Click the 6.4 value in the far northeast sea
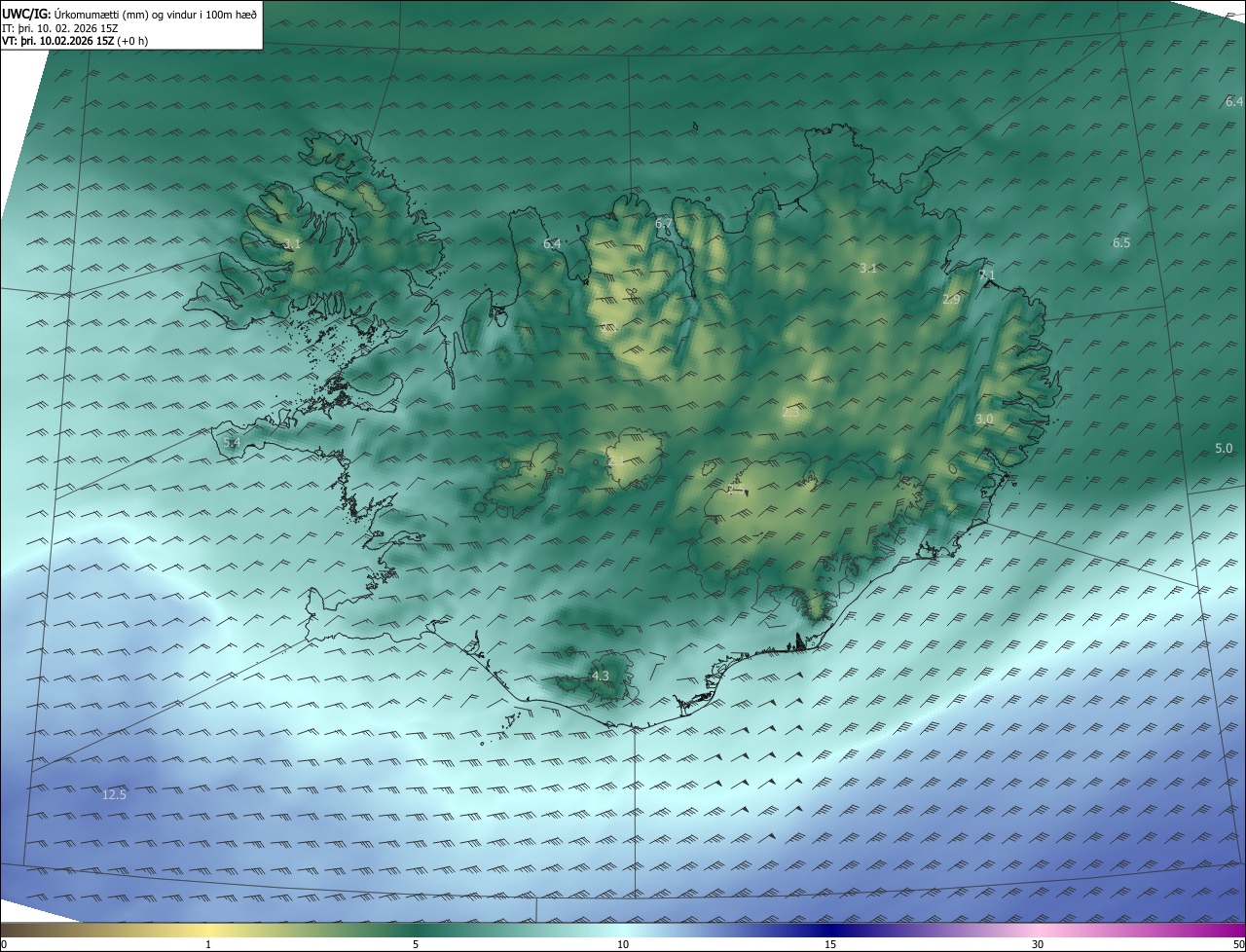Screen dimensions: 1246x952 tap(1233, 101)
